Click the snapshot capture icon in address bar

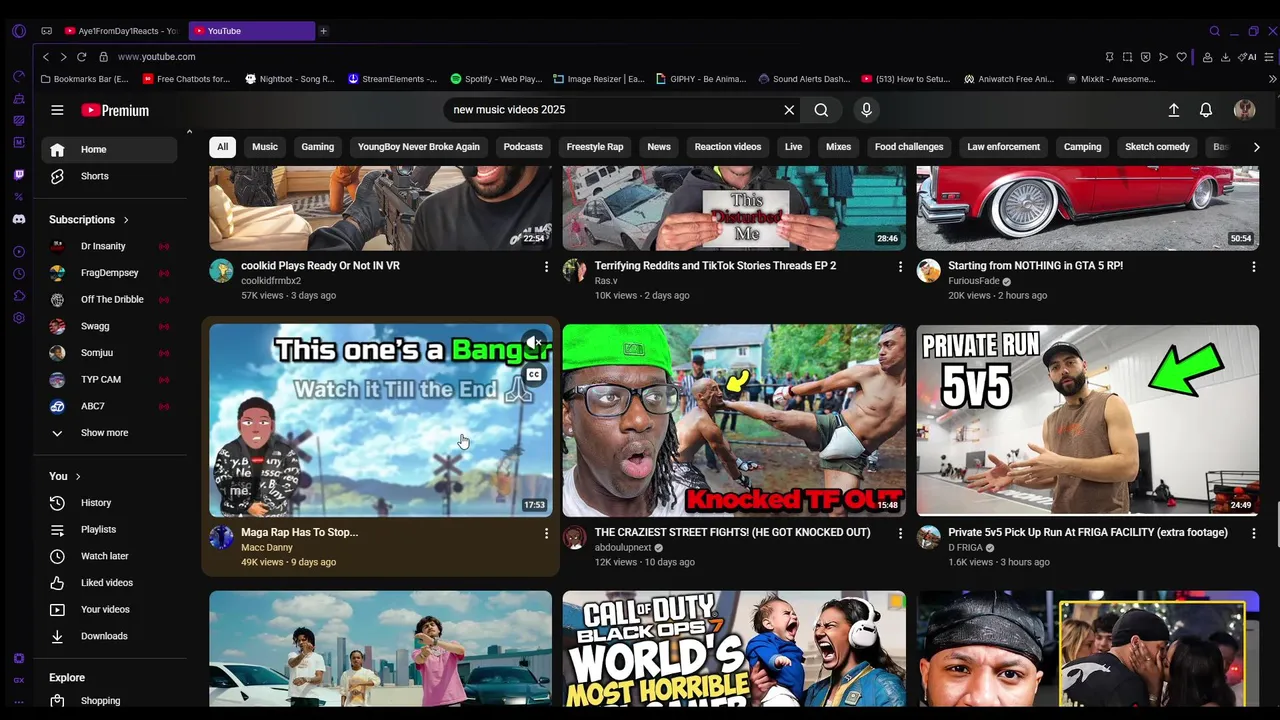pyautogui.click(x=1127, y=57)
